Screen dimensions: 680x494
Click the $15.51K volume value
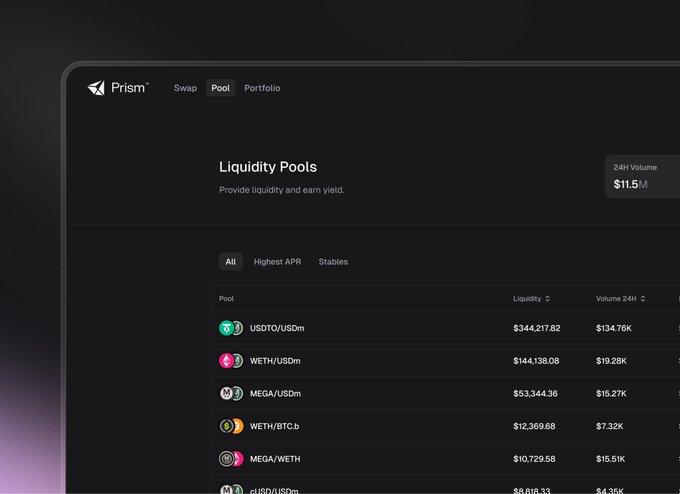coord(611,459)
